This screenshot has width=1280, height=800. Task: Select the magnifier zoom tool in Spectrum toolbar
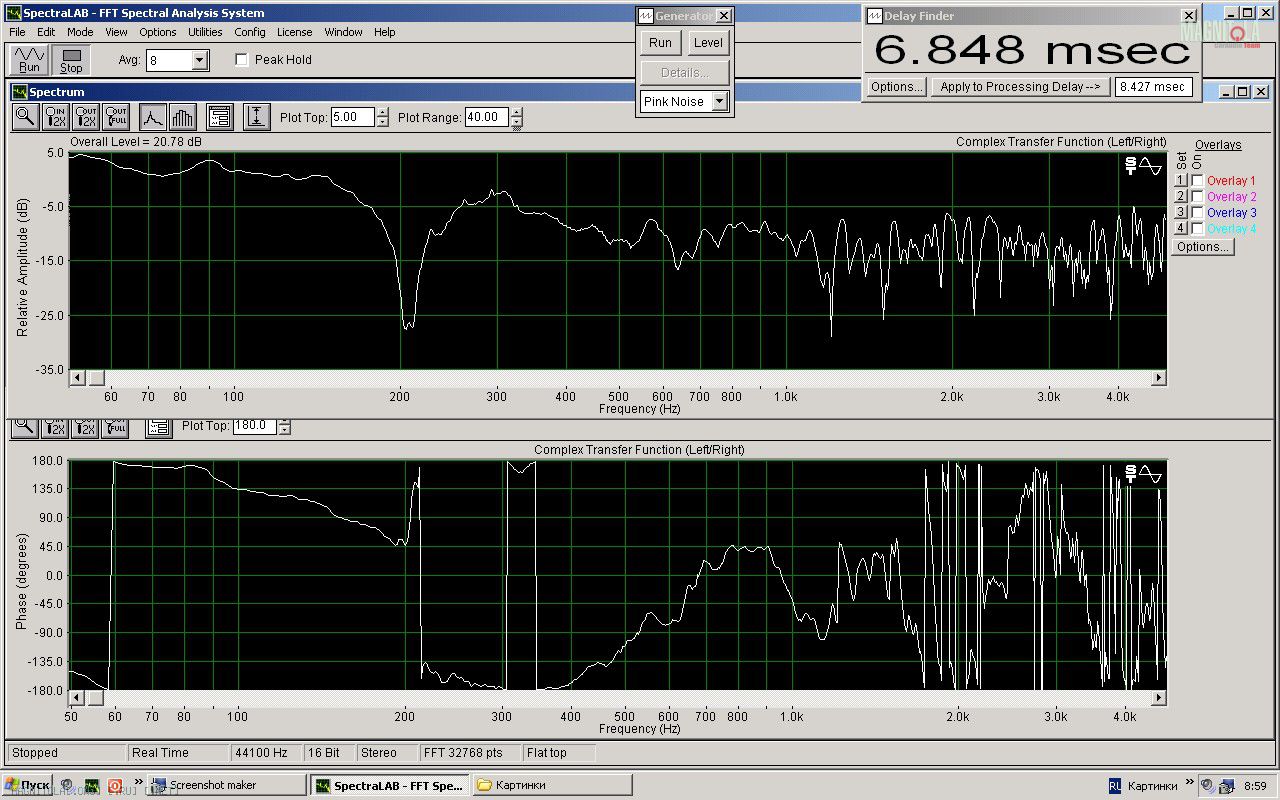click(x=25, y=117)
